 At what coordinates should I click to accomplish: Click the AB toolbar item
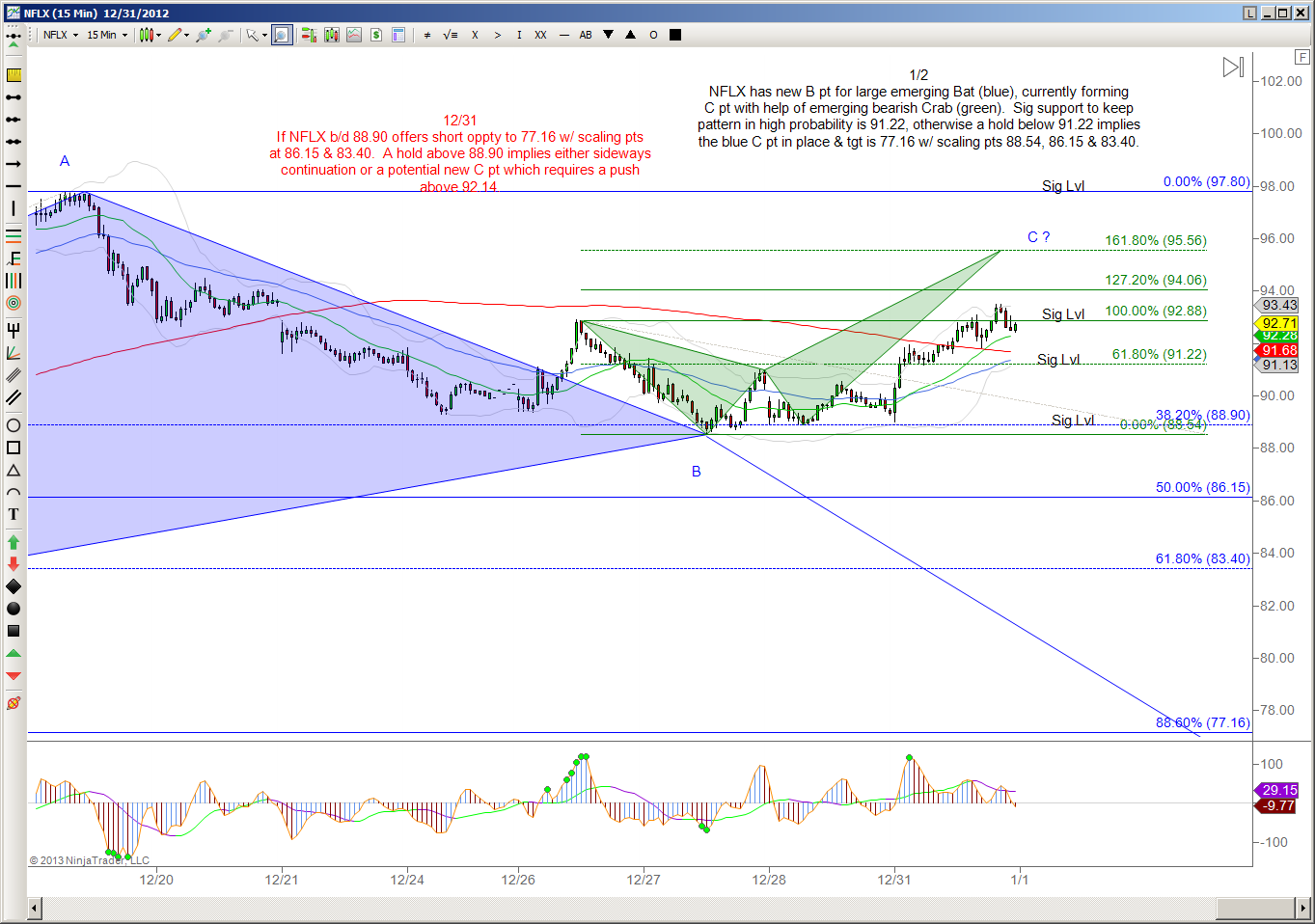click(x=586, y=35)
